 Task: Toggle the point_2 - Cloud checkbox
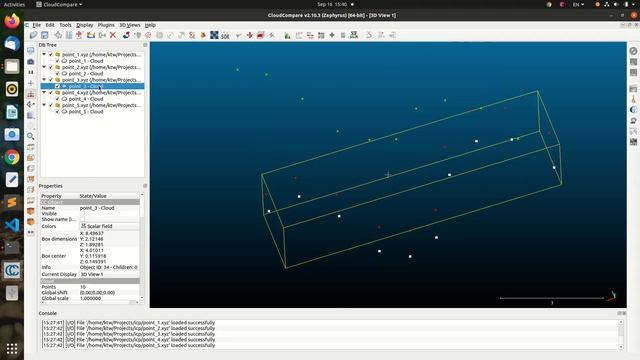coord(57,73)
